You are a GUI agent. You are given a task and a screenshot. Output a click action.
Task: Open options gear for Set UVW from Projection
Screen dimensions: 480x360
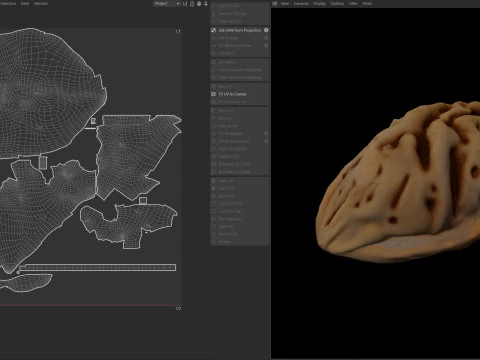click(x=266, y=30)
